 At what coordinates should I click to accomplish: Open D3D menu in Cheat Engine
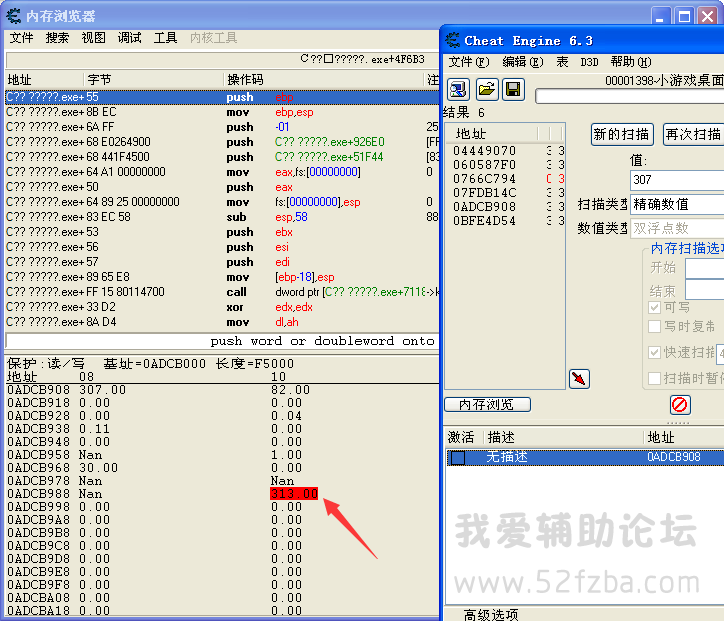point(589,62)
